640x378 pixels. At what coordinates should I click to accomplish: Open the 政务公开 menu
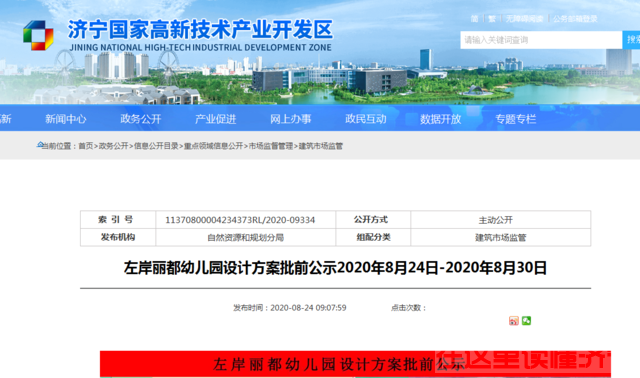pyautogui.click(x=141, y=119)
